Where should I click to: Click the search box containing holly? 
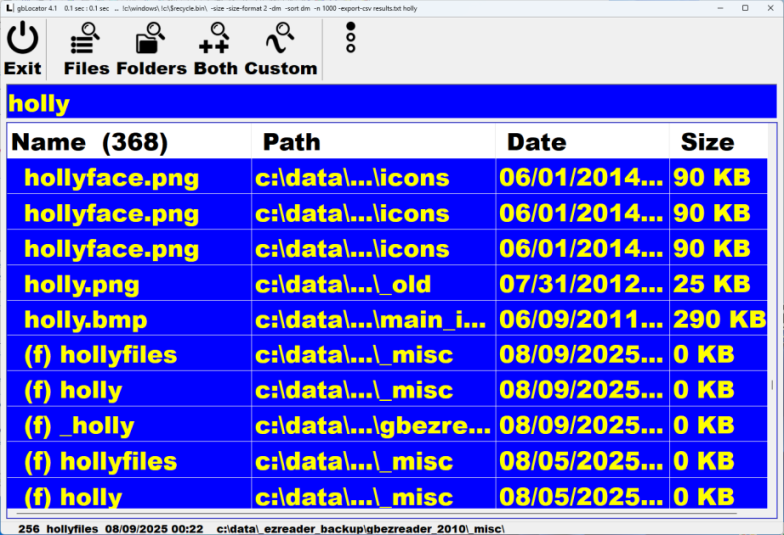click(x=391, y=103)
